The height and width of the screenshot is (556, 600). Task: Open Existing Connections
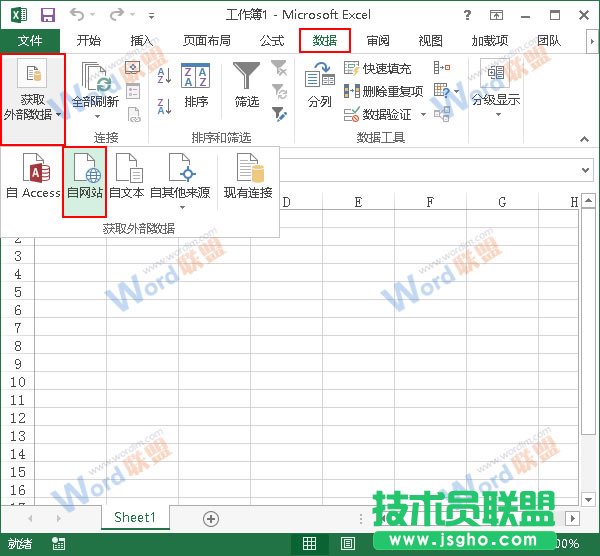(x=248, y=176)
